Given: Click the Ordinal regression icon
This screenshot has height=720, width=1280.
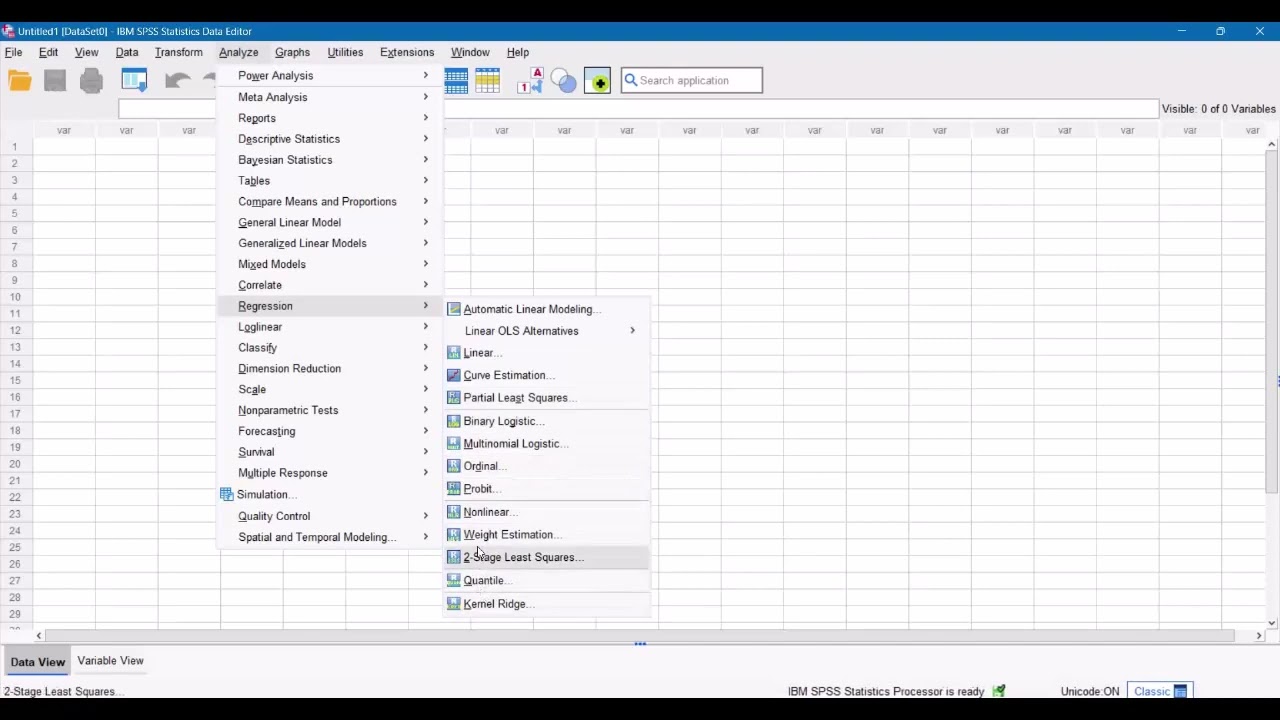Looking at the screenshot, I should (454, 466).
